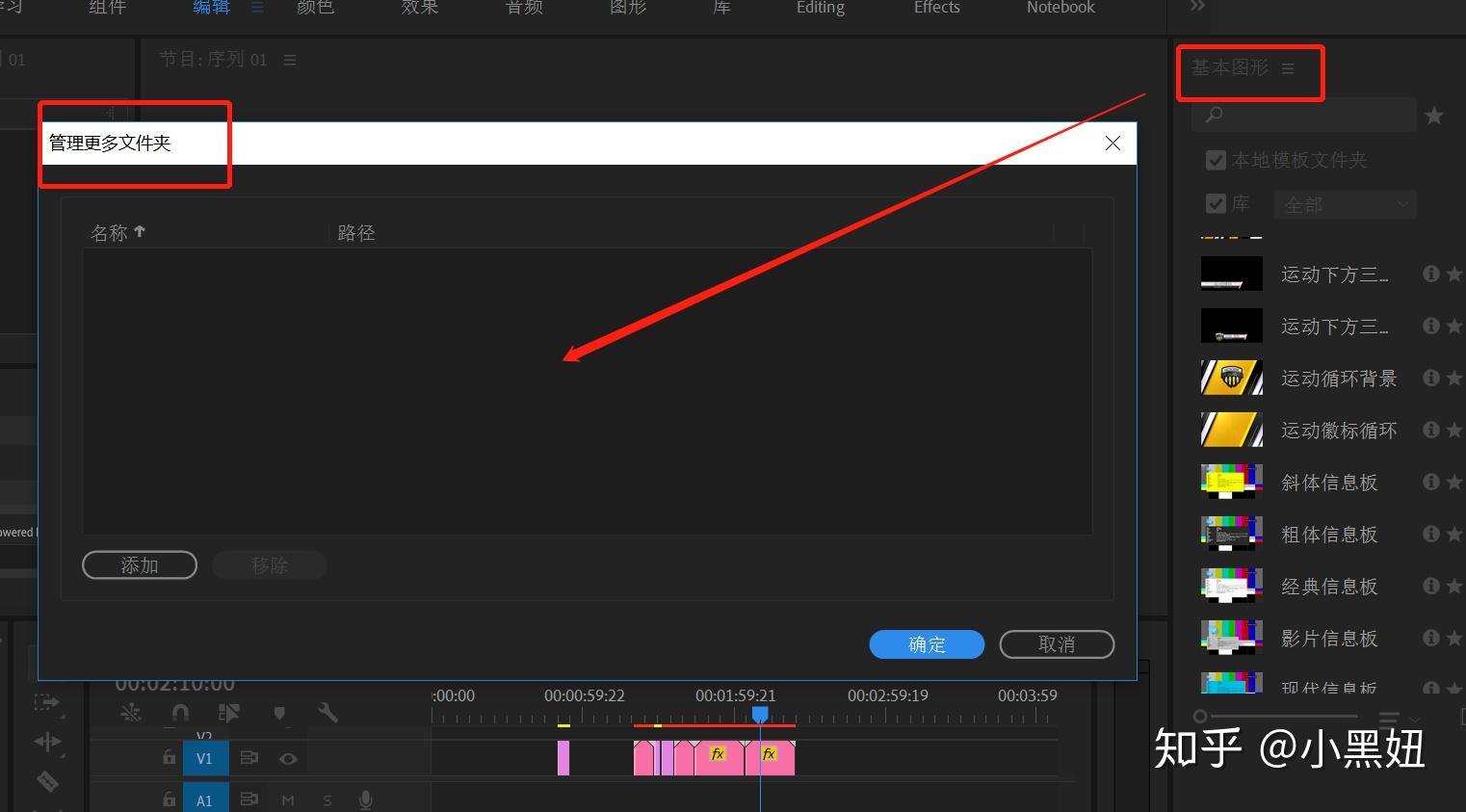Viewport: 1466px width, 812px height.
Task: Close the 管理更多文件夹 dialog
Action: [1113, 144]
